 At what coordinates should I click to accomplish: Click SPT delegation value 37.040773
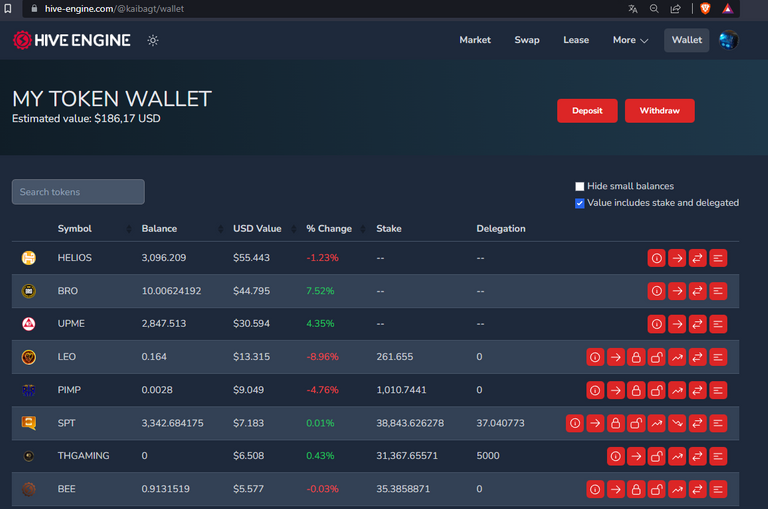[500, 423]
